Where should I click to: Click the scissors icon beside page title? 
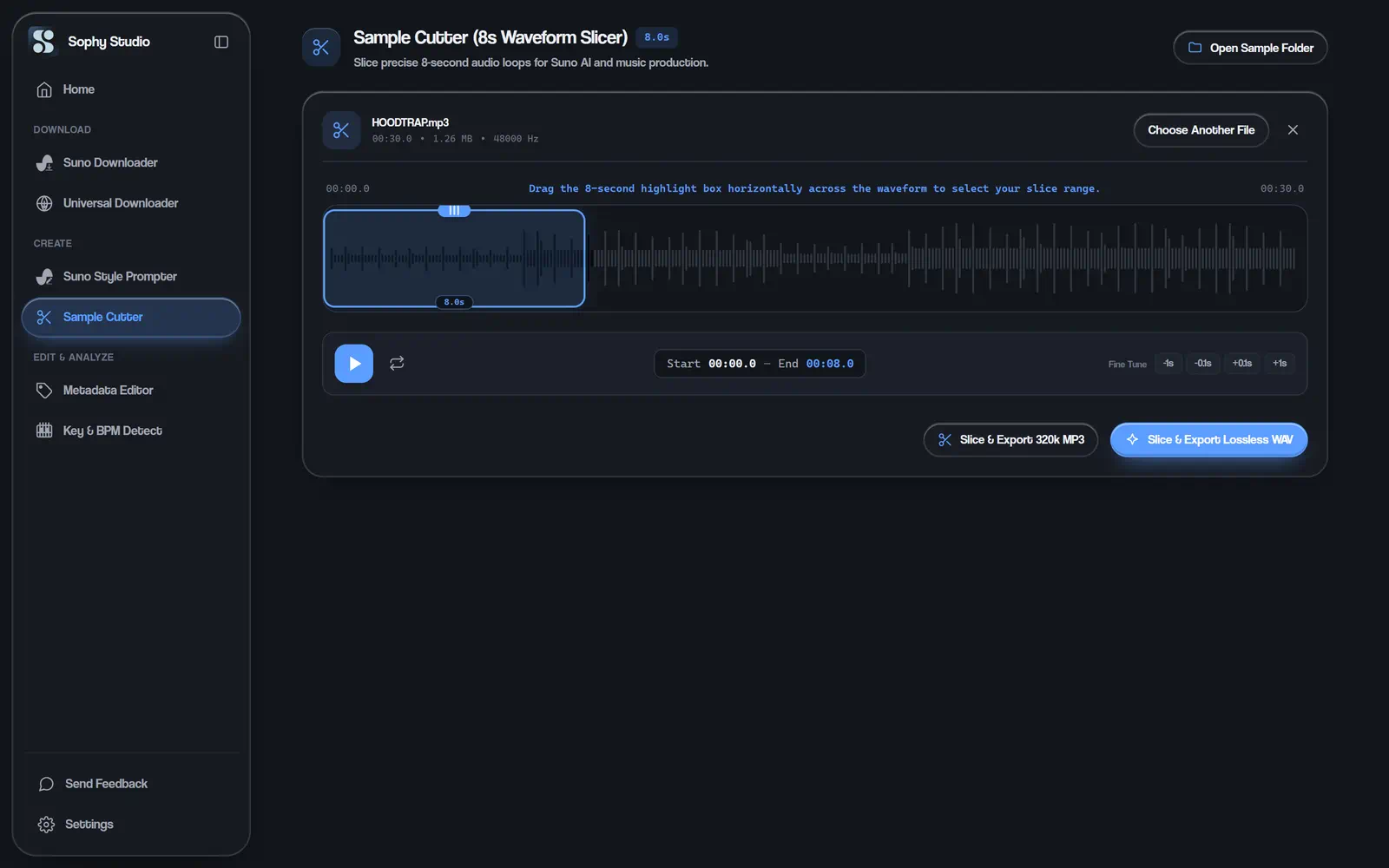pos(321,48)
